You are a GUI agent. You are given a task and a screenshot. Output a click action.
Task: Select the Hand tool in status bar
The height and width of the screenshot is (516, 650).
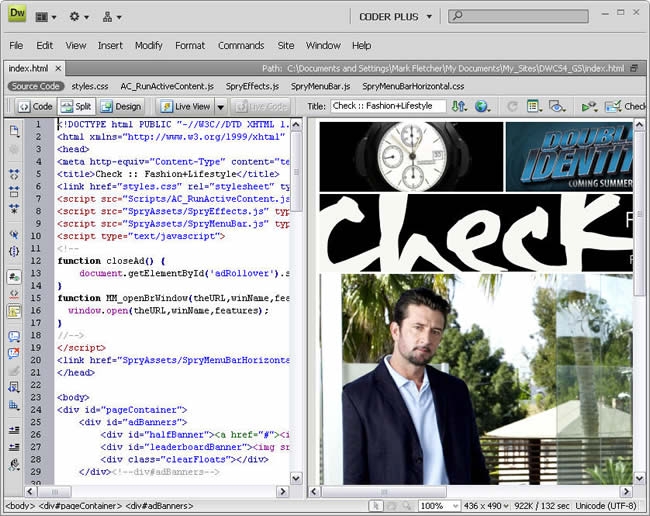[391, 506]
